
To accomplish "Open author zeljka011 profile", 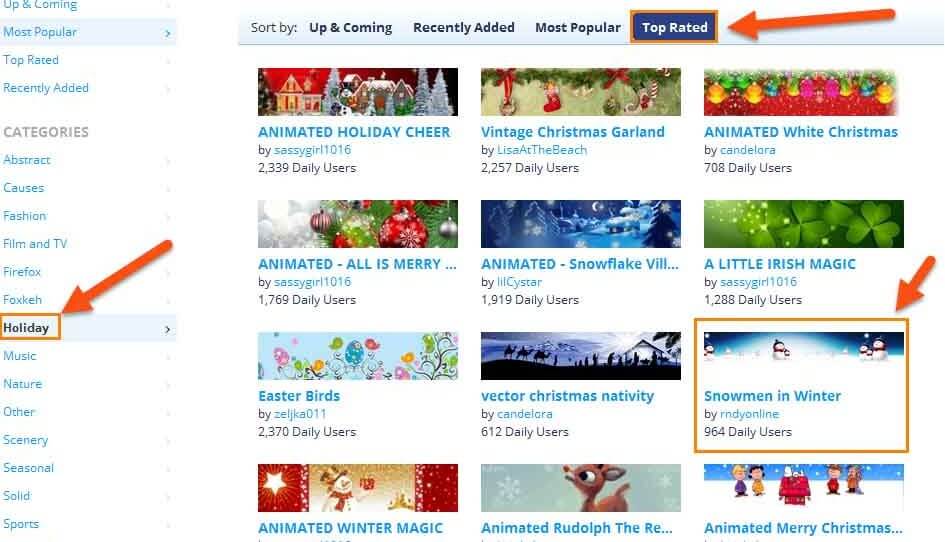I will [x=300, y=414].
